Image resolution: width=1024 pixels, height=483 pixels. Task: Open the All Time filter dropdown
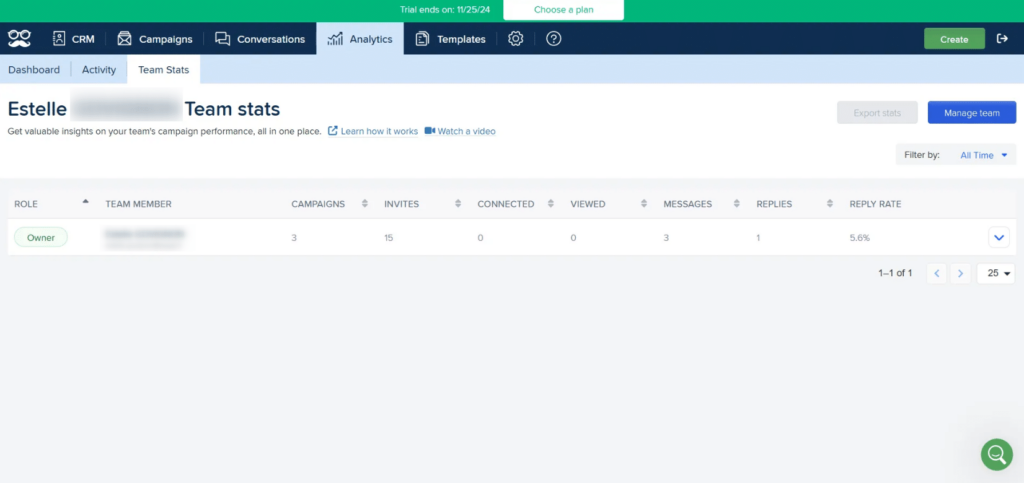tap(984, 155)
